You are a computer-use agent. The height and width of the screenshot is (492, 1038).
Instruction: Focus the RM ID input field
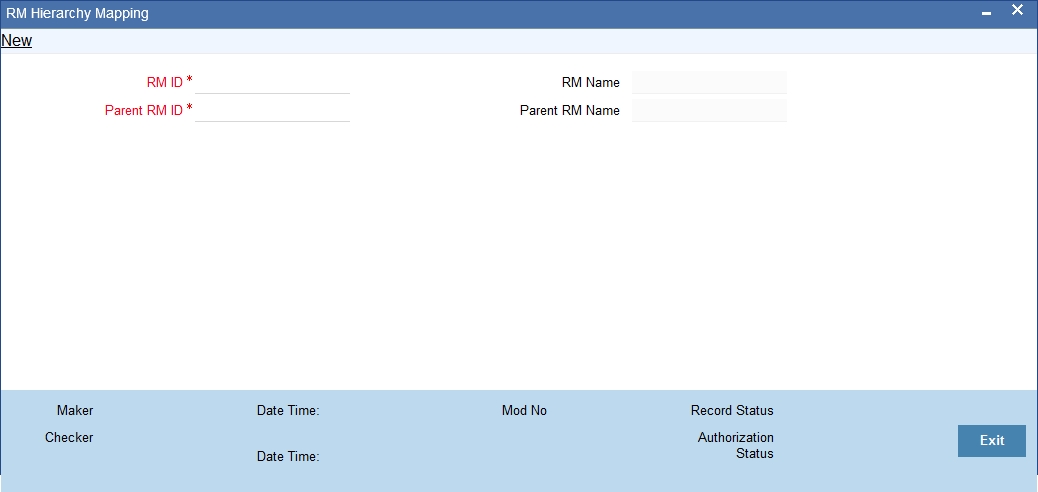click(x=272, y=83)
